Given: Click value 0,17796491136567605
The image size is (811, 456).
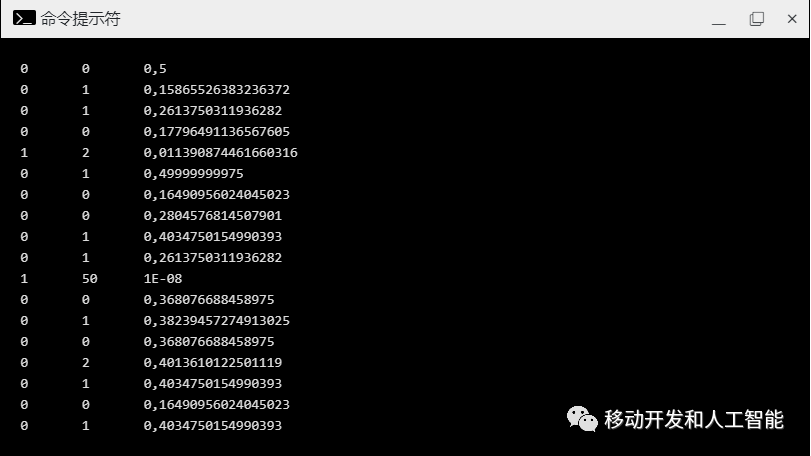Looking at the screenshot, I should pyautogui.click(x=216, y=132).
